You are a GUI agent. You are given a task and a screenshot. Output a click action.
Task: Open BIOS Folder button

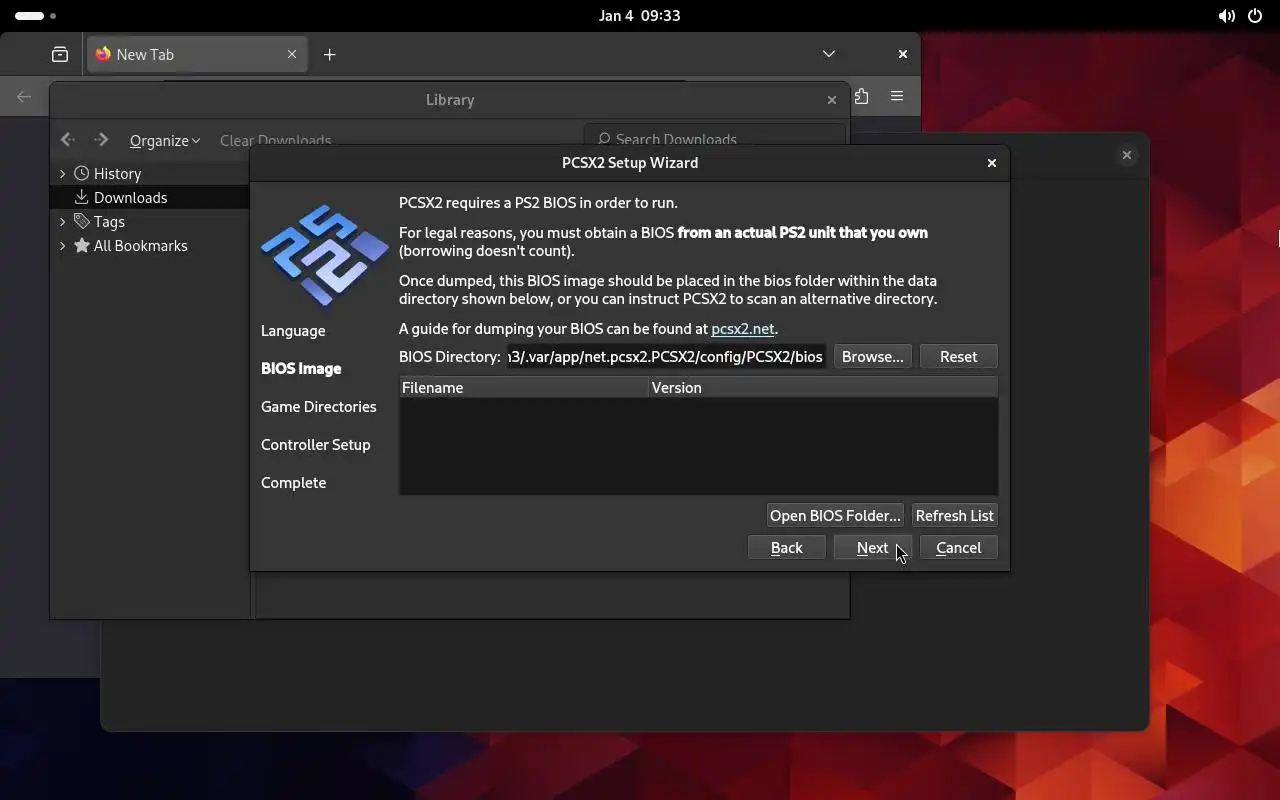pyautogui.click(x=835, y=515)
